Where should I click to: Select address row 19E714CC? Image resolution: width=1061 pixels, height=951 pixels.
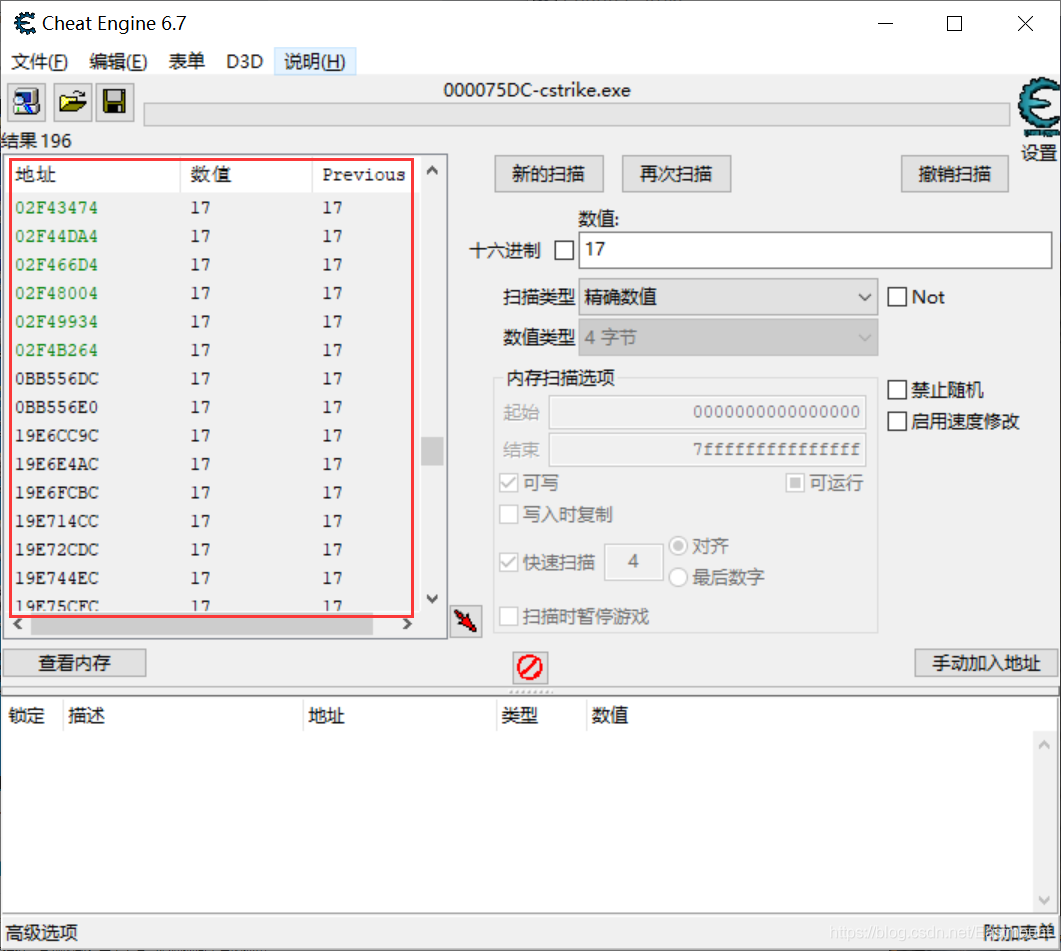(211, 521)
